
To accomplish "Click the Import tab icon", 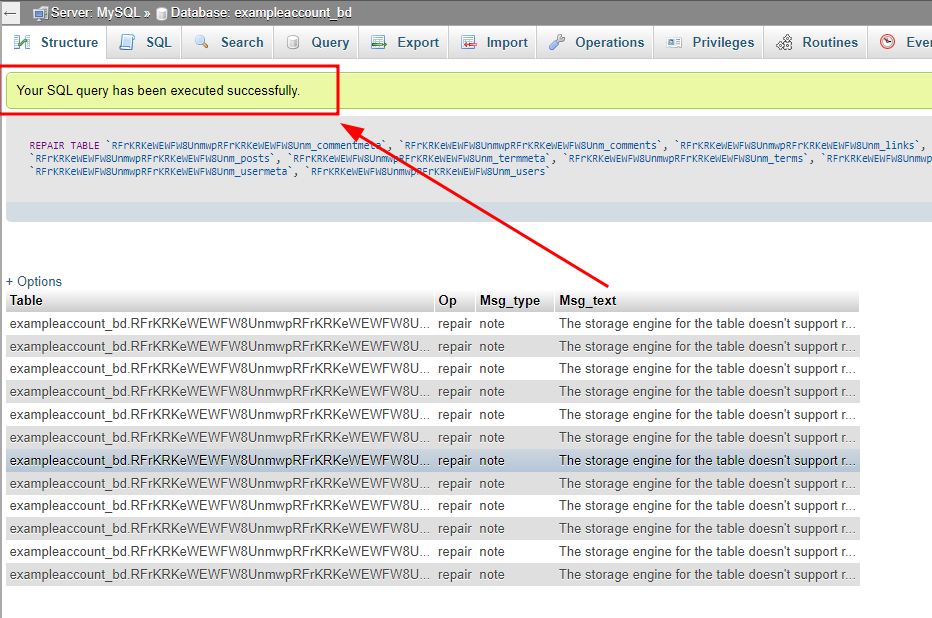I will click(469, 42).
